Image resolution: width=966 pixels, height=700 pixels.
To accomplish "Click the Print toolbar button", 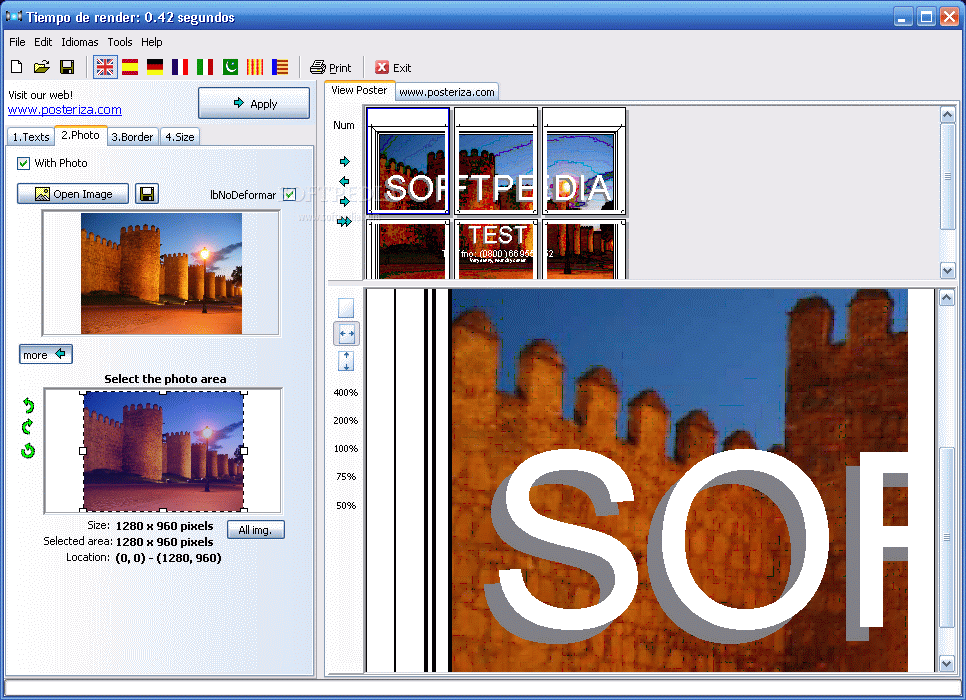I will [x=330, y=67].
